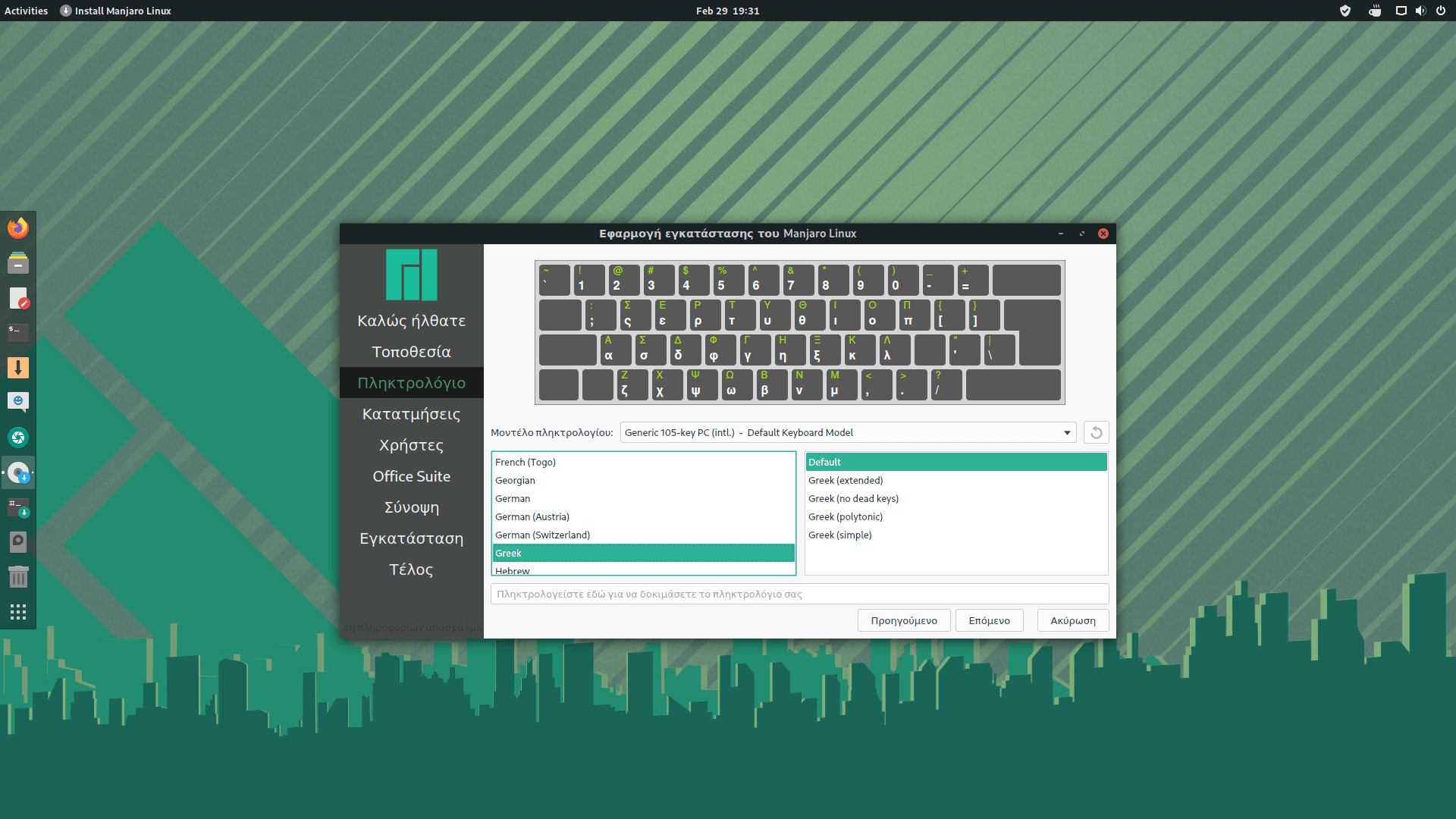Open the clock calendar in top bar
Viewport: 1456px width, 819px height.
coord(727,11)
